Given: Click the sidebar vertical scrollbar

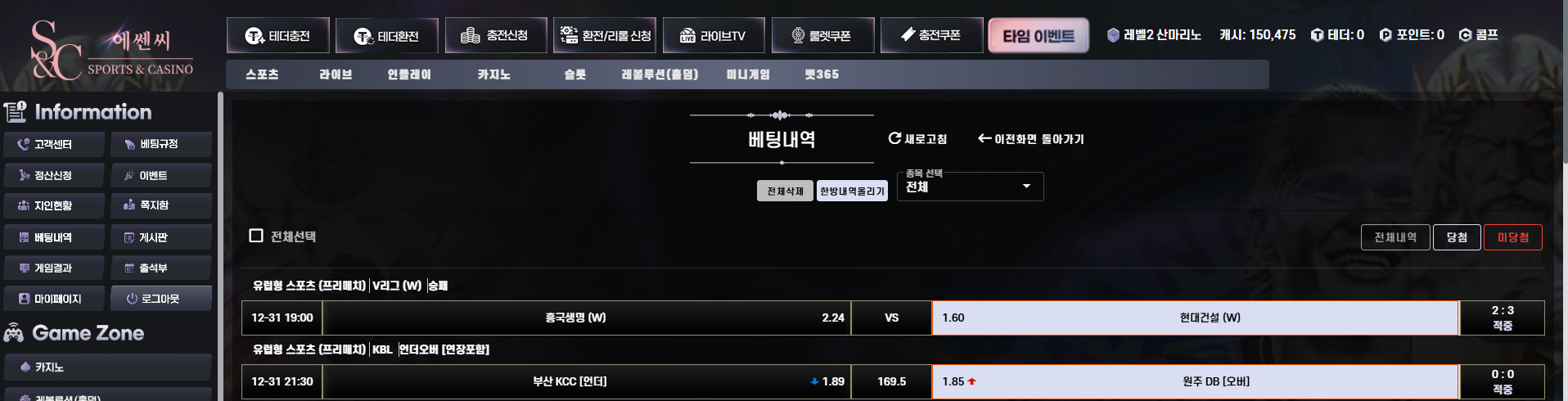Looking at the screenshot, I should (220, 246).
